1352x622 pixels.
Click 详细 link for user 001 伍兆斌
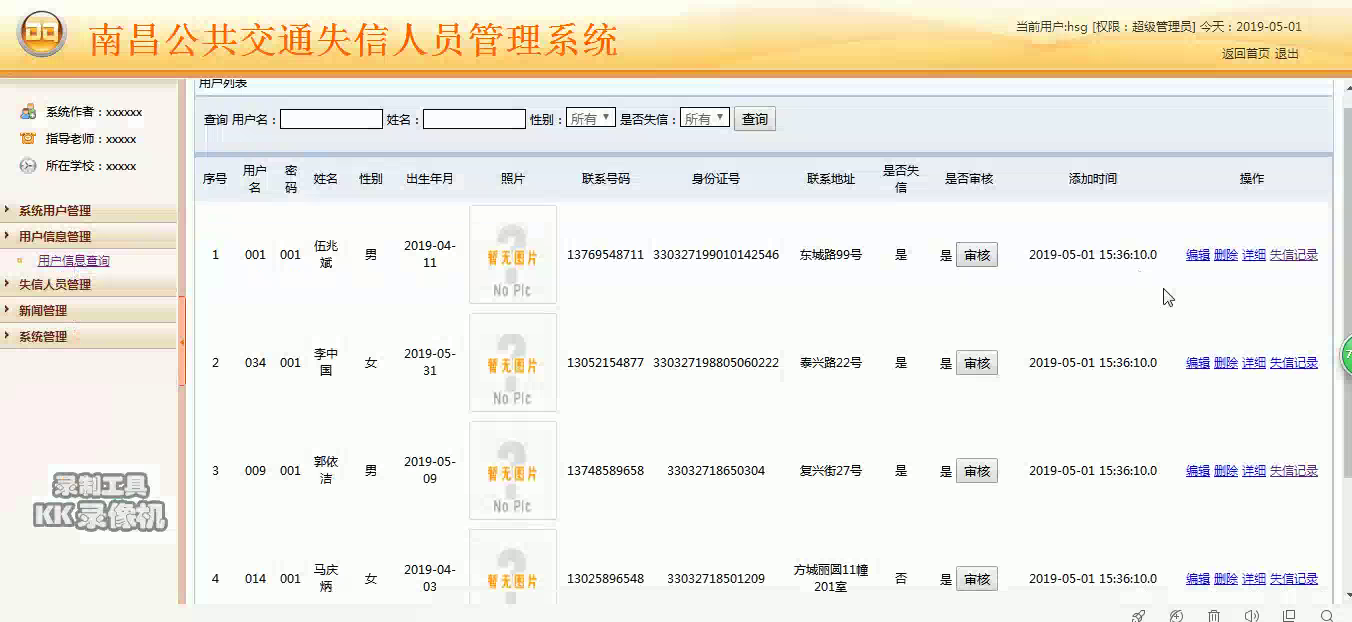pos(1254,255)
